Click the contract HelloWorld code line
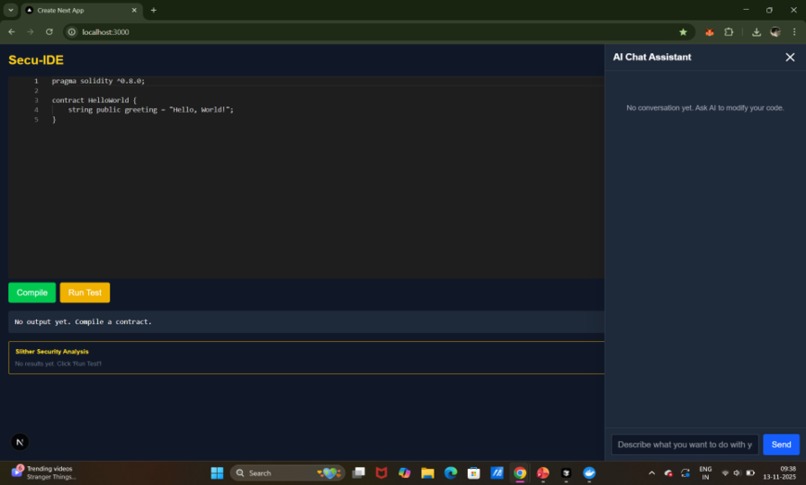806x485 pixels. click(94, 100)
